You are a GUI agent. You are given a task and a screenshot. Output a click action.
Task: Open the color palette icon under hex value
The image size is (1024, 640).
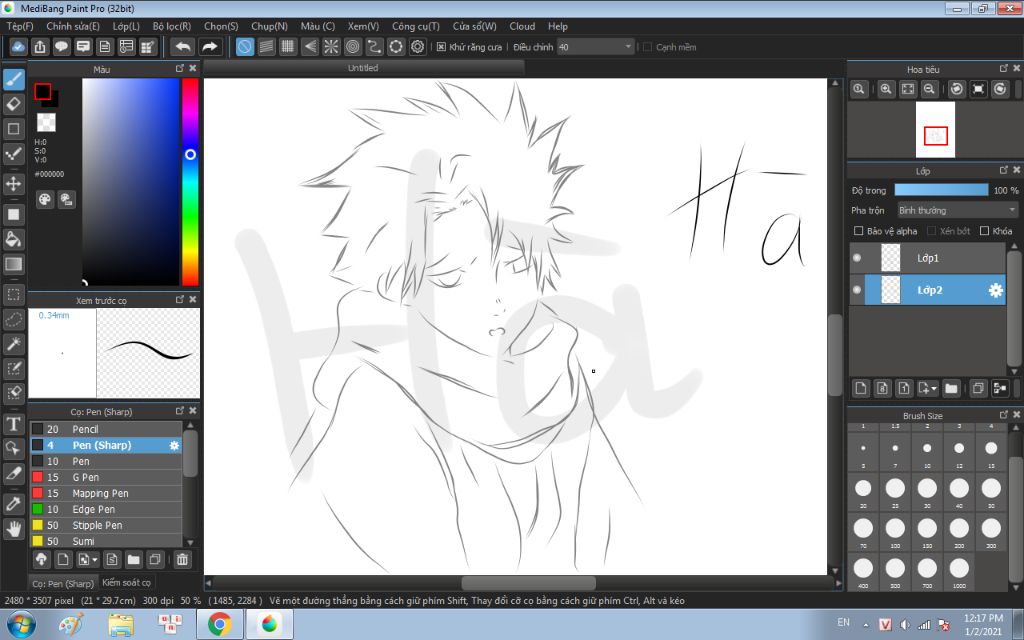pos(44,200)
